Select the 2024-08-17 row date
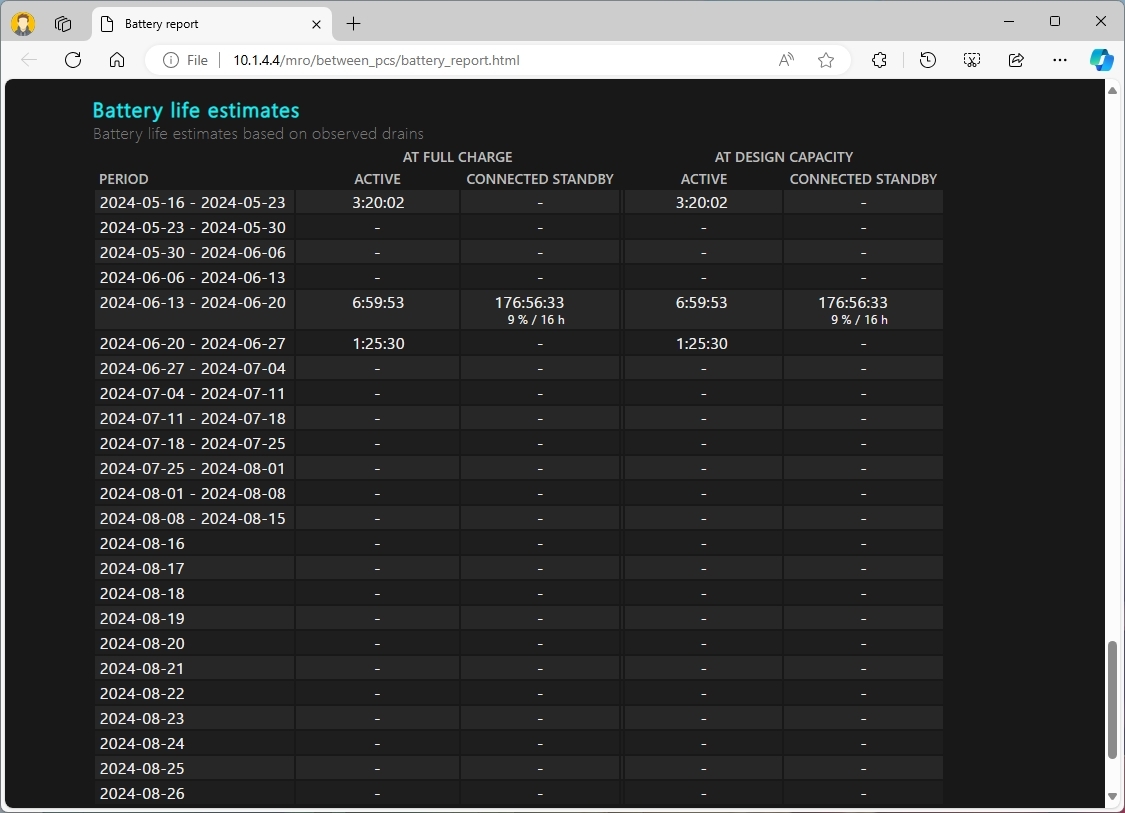Screen dimensions: 1125x813 pyautogui.click(x=142, y=568)
